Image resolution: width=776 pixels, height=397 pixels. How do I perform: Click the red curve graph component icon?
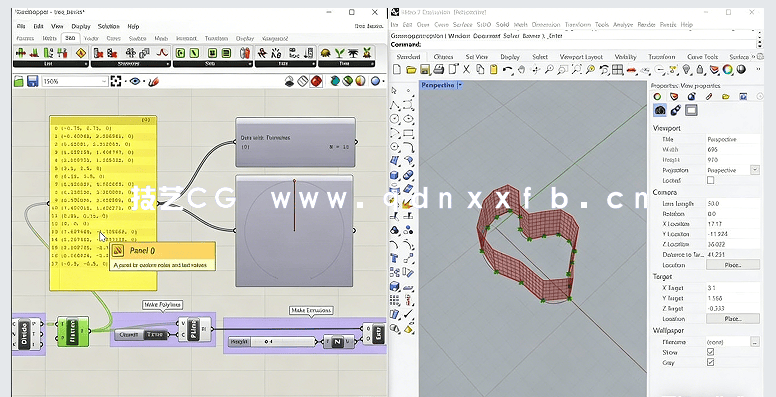[162, 52]
